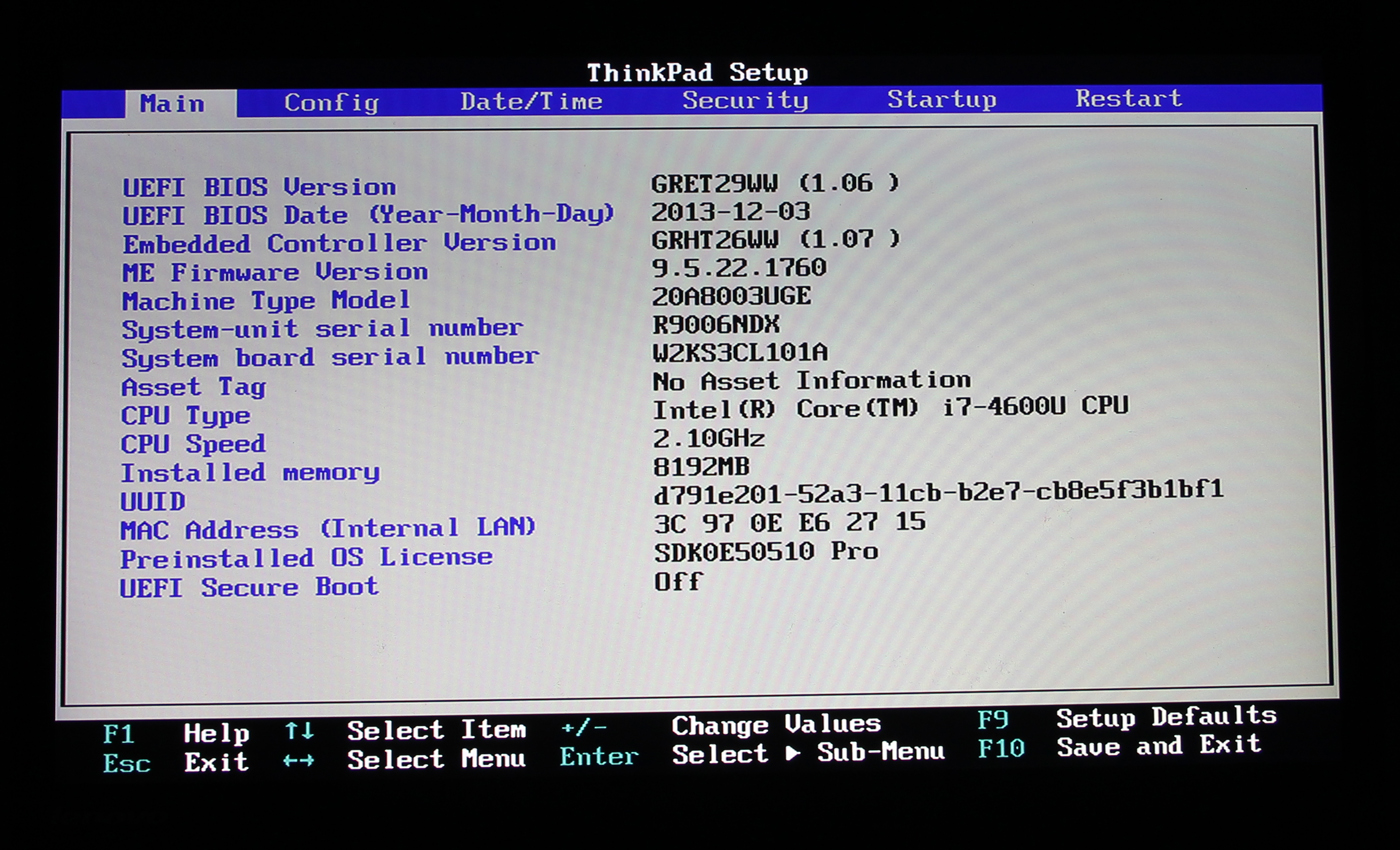Click the MAC Address (Internal LAN) label

click(328, 528)
